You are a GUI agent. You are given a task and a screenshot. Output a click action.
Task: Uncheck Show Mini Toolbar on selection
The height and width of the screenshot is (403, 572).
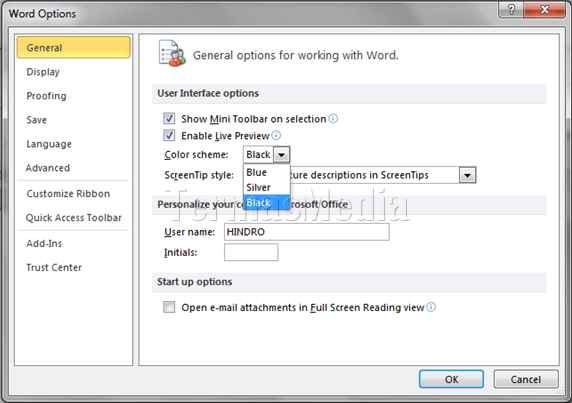point(169,119)
